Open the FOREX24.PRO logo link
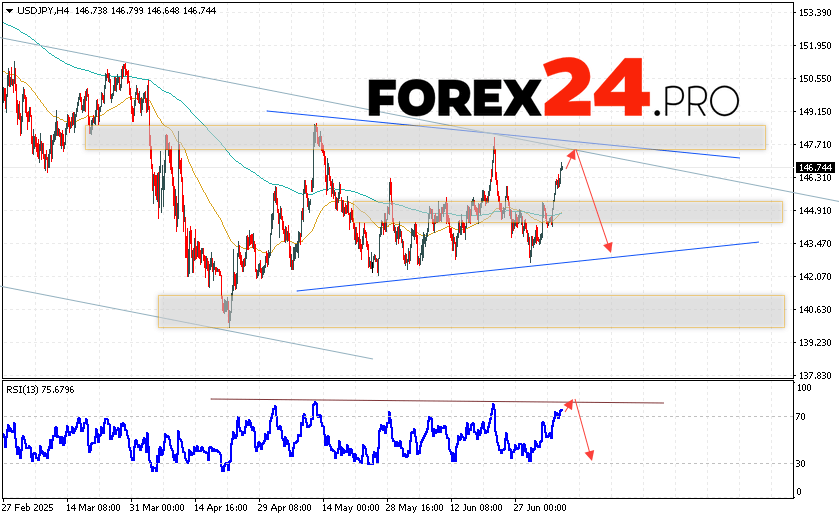This screenshot has height=519, width=839. (553, 97)
